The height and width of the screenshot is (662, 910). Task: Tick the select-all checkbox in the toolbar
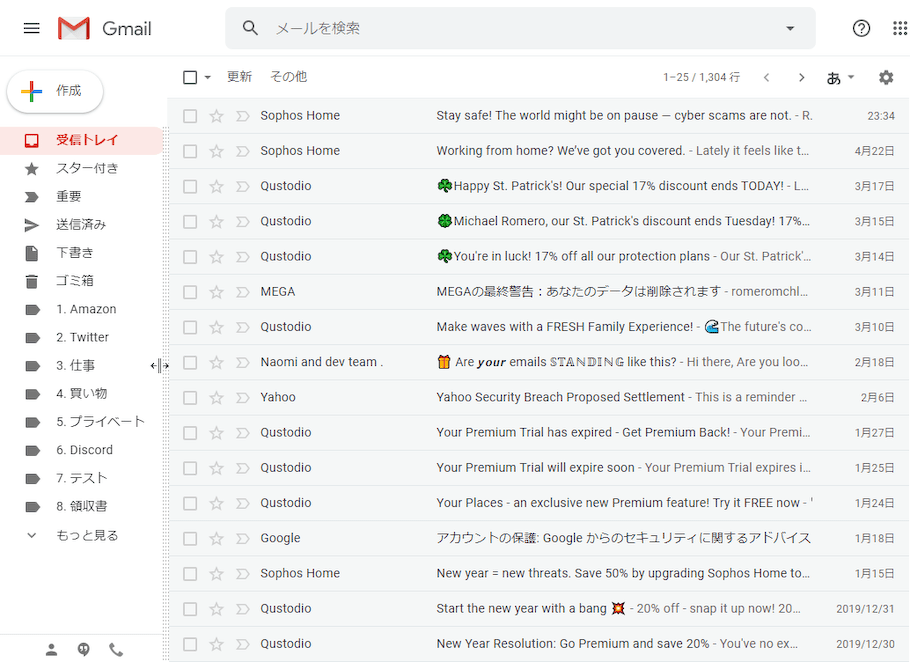tap(190, 77)
